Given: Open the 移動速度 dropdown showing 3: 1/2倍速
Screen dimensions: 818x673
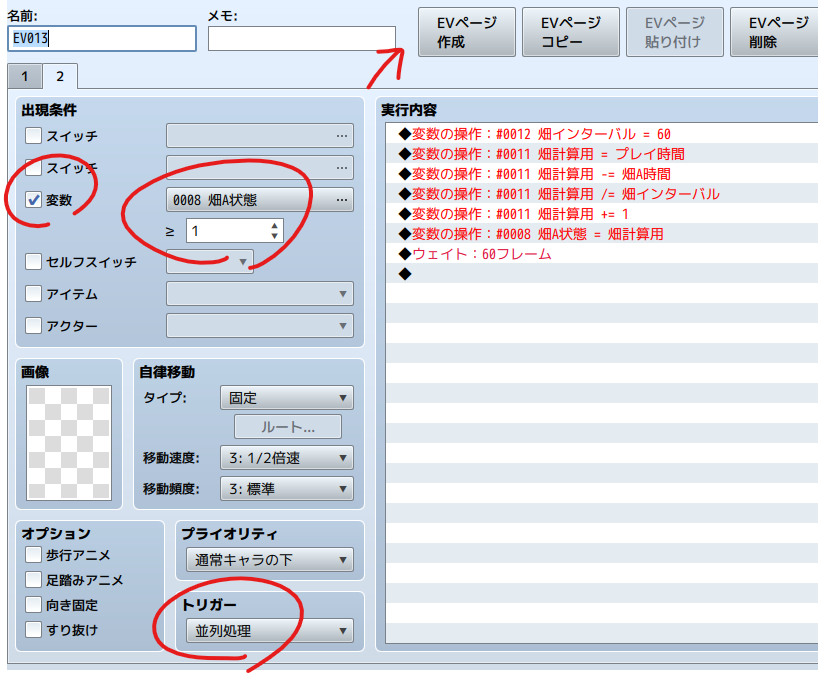Looking at the screenshot, I should (287, 458).
